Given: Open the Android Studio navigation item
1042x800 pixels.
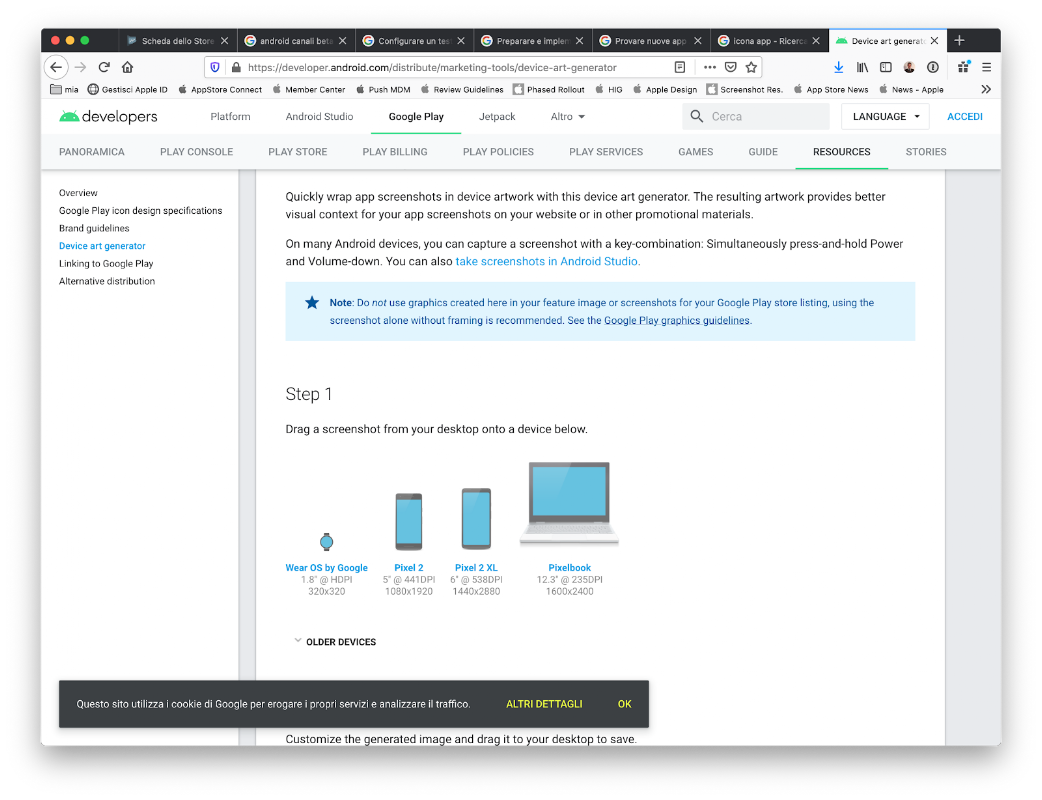Looking at the screenshot, I should tap(319, 116).
